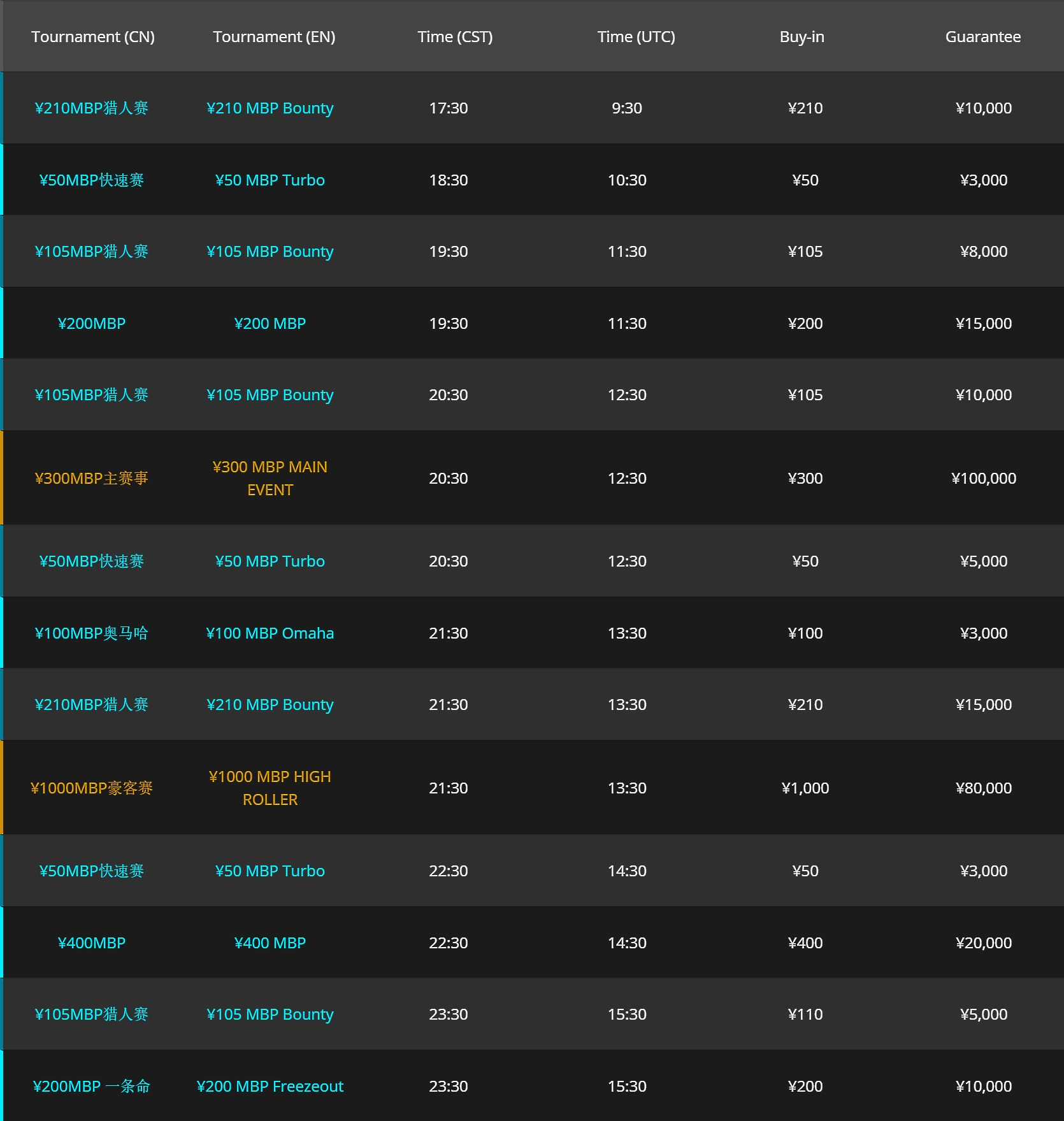This screenshot has width=1064, height=1121.
Task: Select the ¥100,000 guarantee cell
Action: coord(984,478)
